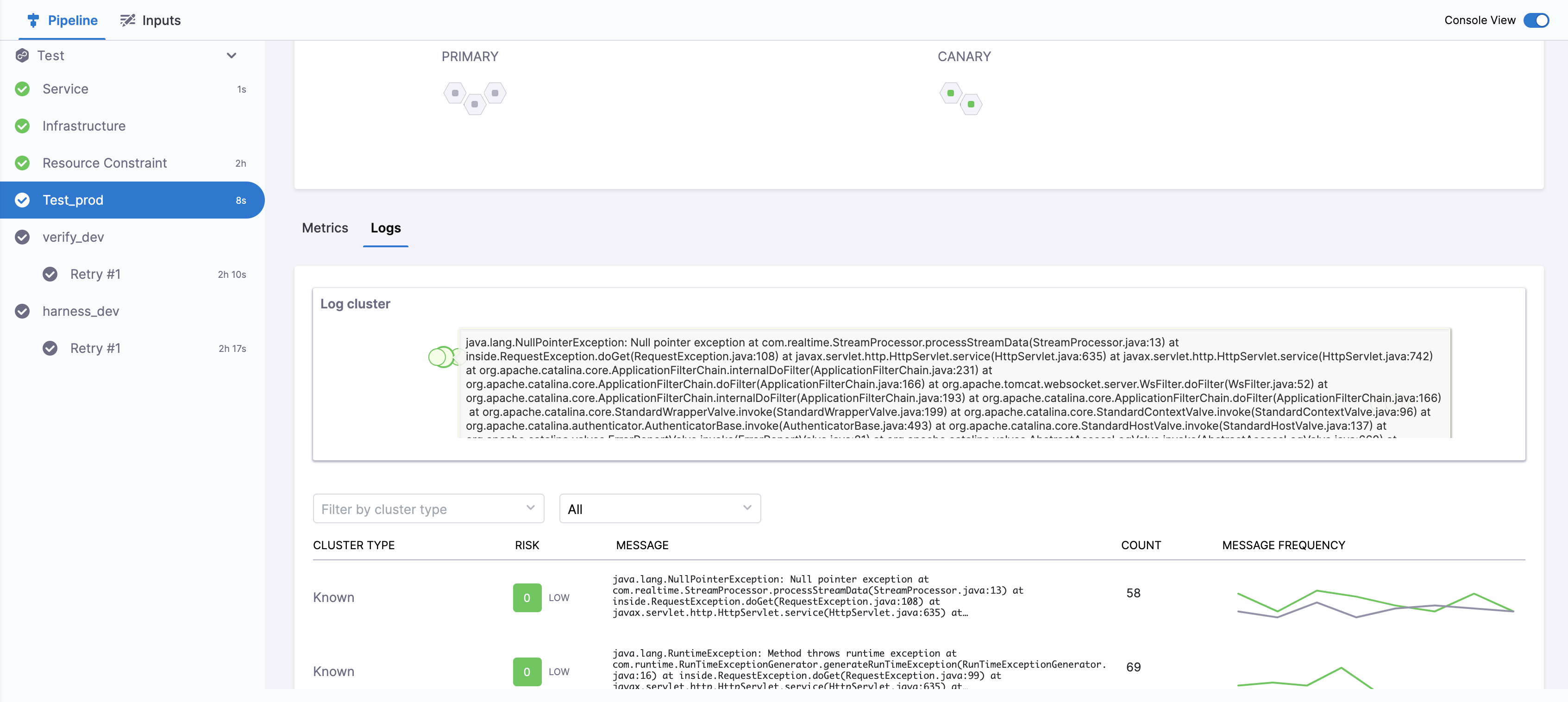The width and height of the screenshot is (1568, 702).
Task: Switch to the Metrics tab
Action: 325,228
